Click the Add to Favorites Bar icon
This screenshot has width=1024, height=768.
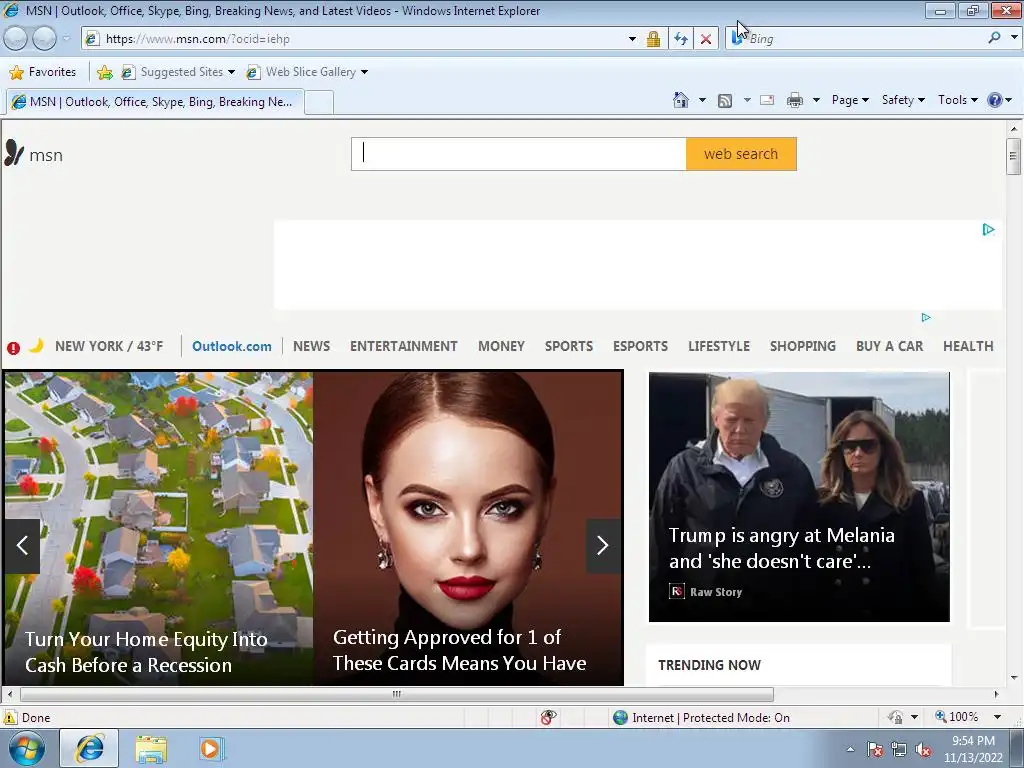point(104,72)
